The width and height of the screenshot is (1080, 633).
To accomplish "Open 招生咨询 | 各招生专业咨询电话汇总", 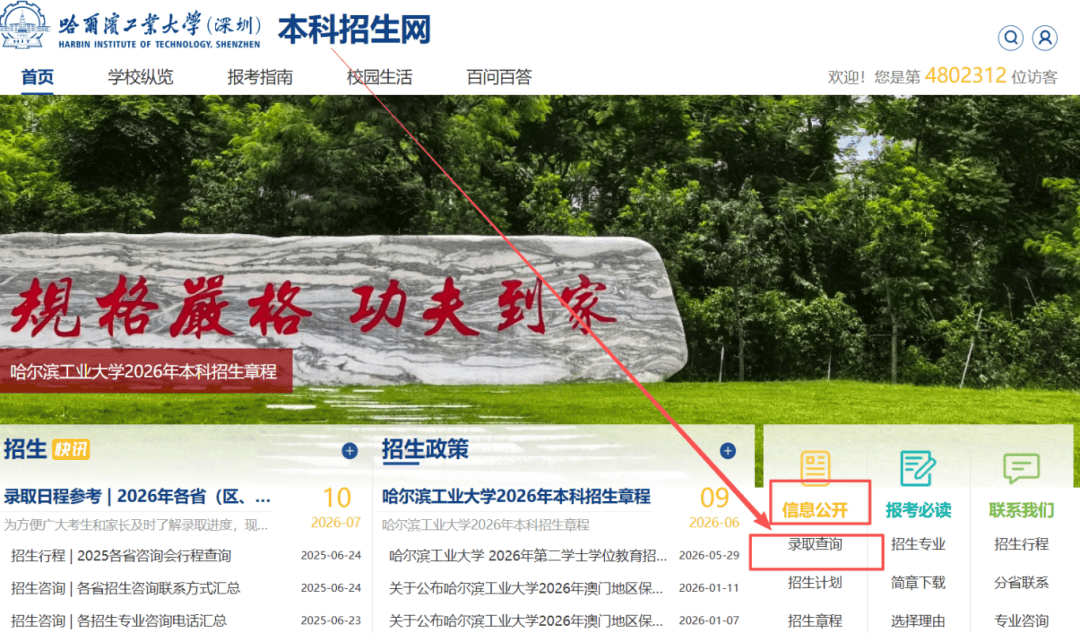I will pyautogui.click(x=118, y=621).
